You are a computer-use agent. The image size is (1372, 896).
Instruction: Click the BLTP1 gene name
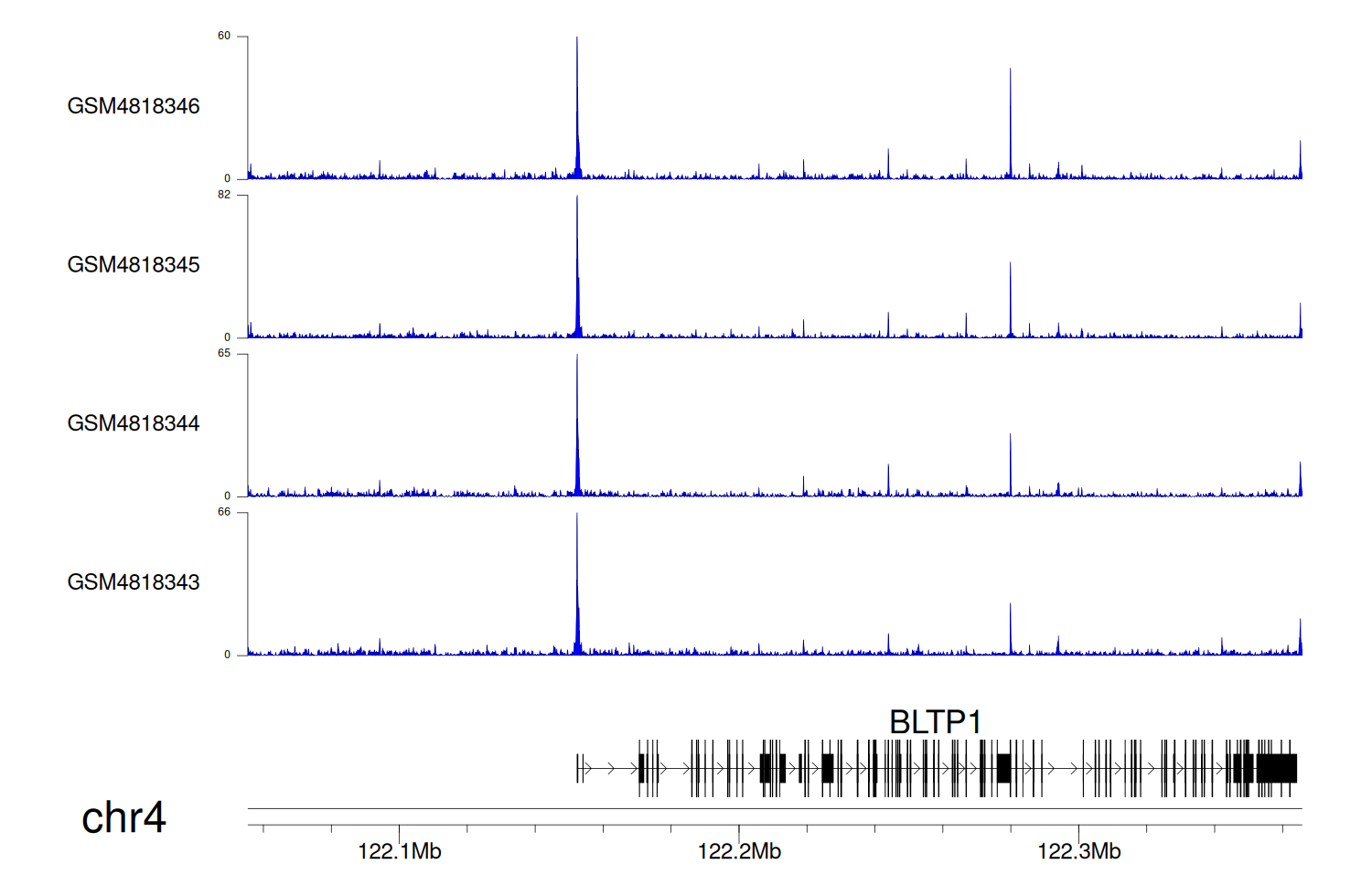[935, 722]
